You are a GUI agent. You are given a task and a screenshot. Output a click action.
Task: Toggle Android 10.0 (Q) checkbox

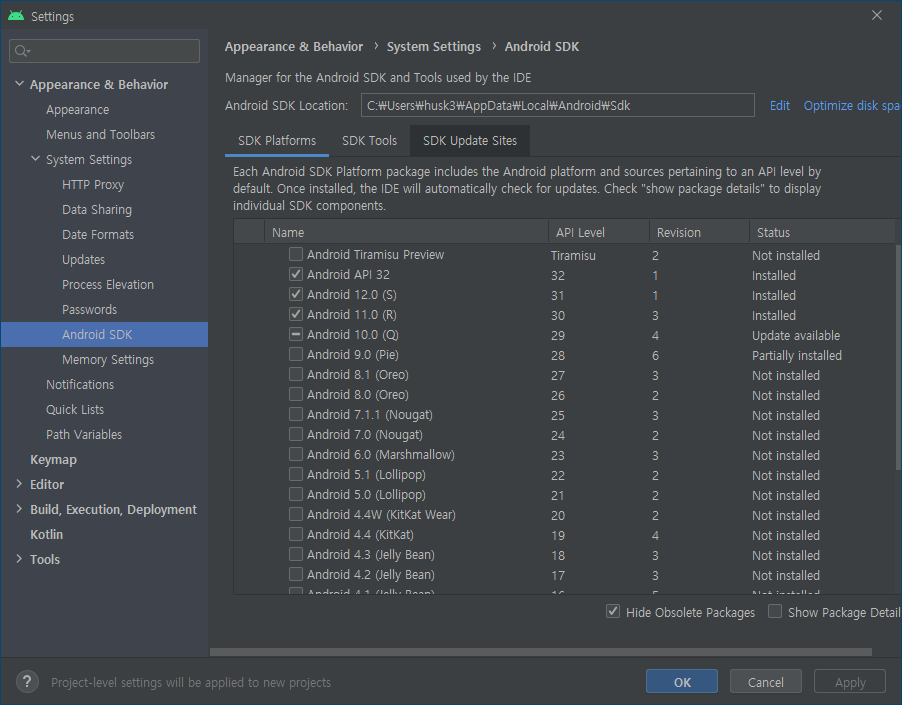tap(296, 334)
